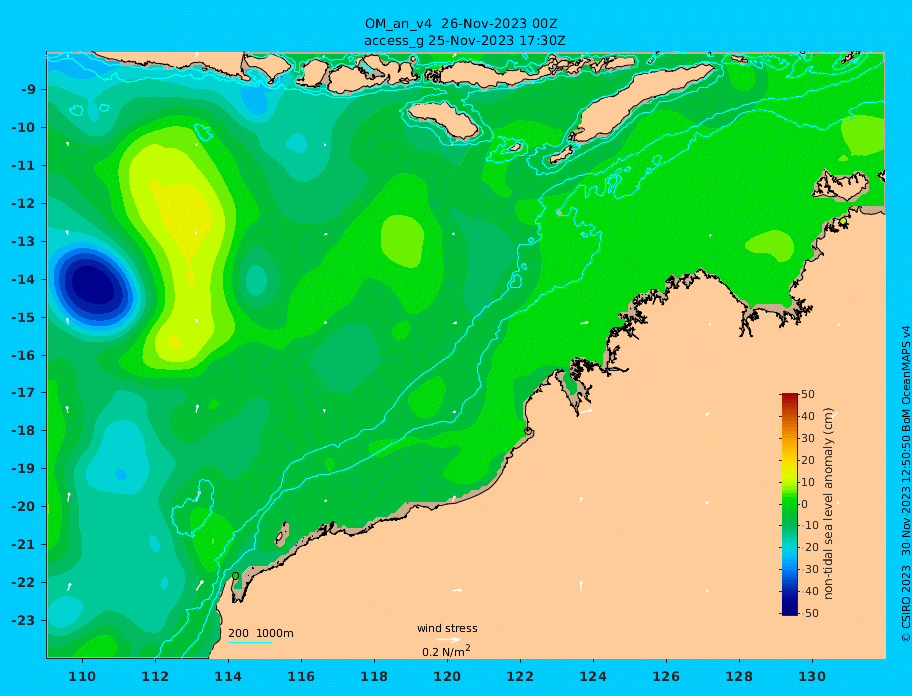Click the latitude axis label '-12'
The width and height of the screenshot is (912, 696).
(24, 204)
